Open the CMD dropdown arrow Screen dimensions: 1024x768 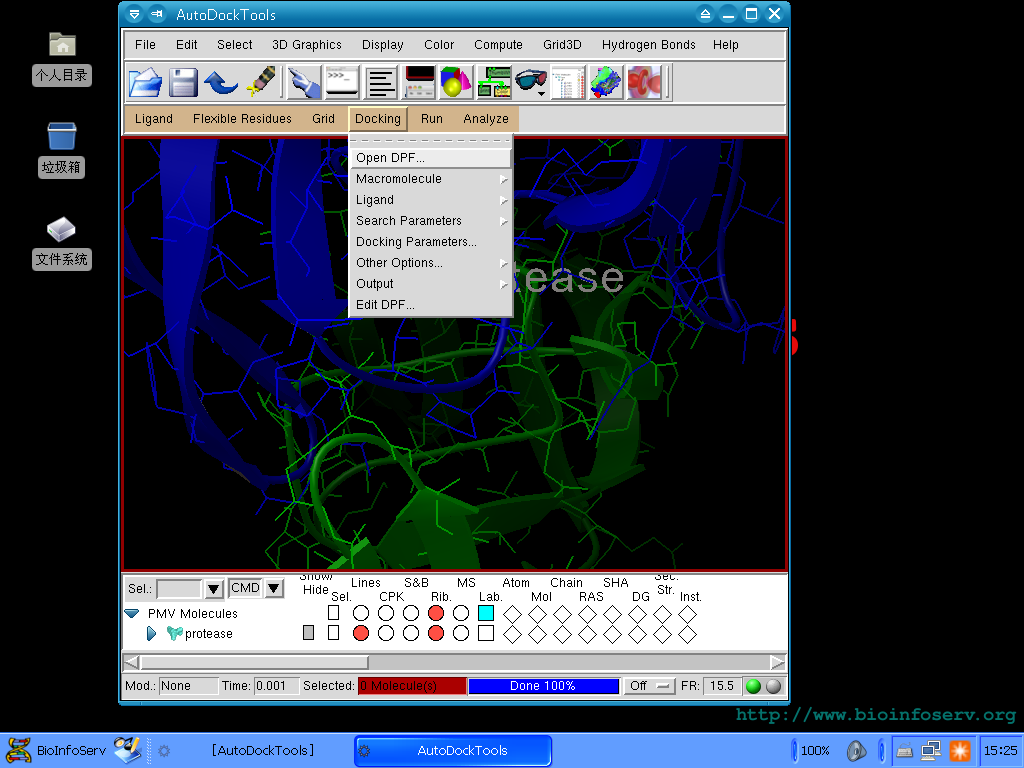(x=274, y=588)
